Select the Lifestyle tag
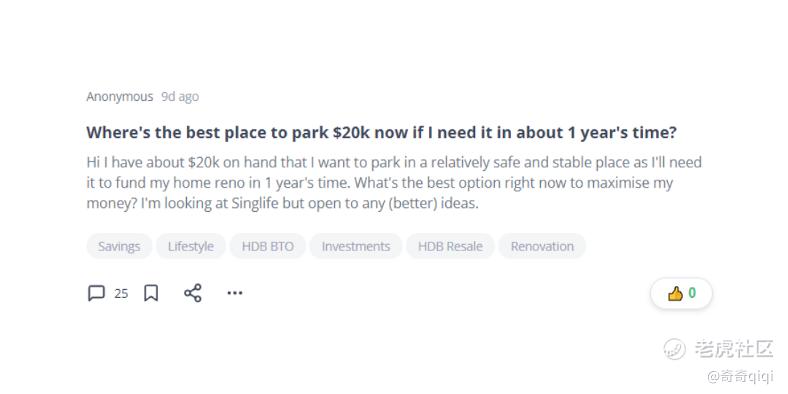788x394 pixels. coord(190,246)
